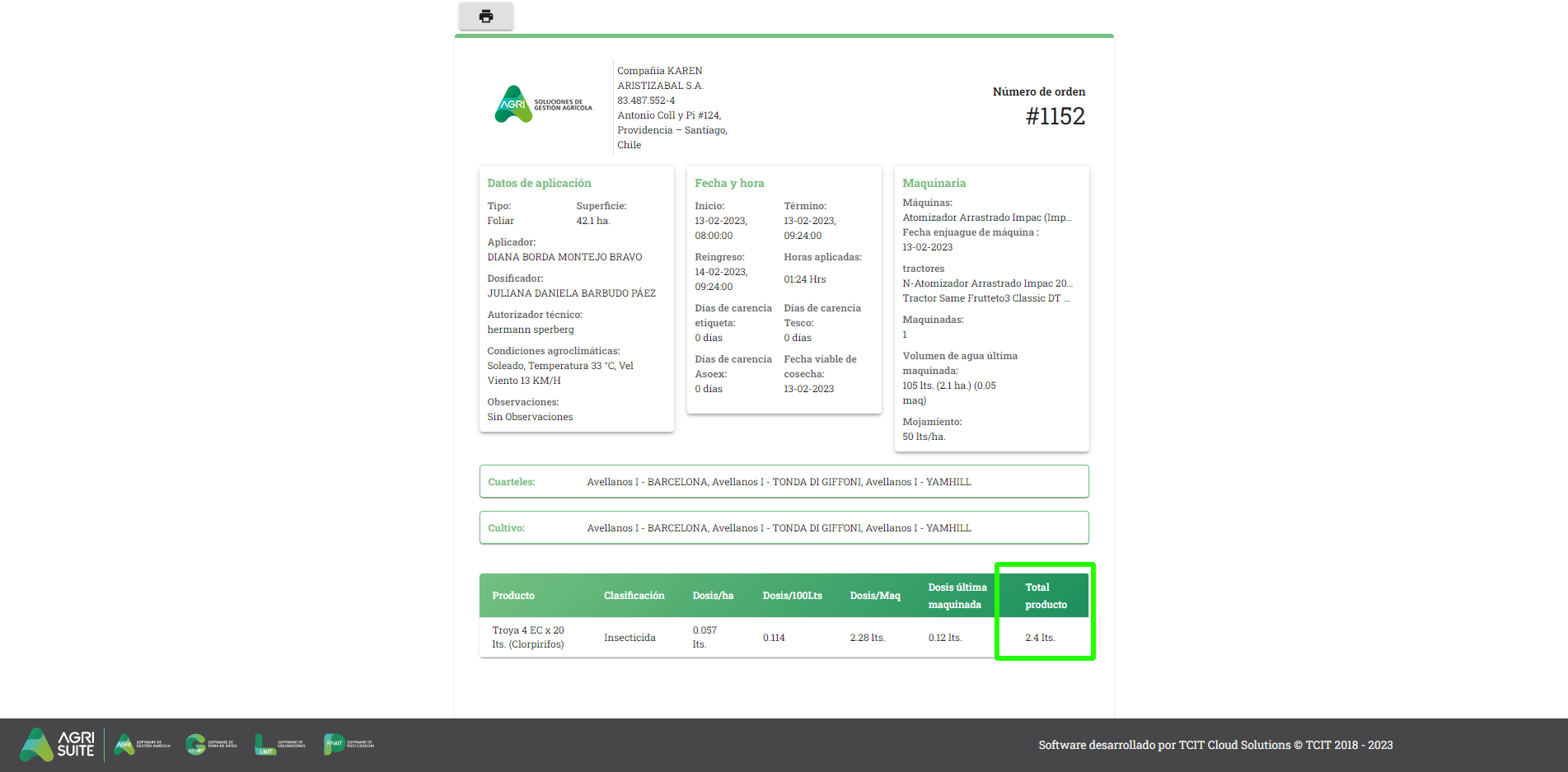Open the Likit liquidaciones footer icon
The height and width of the screenshot is (772, 1568).
(280, 744)
